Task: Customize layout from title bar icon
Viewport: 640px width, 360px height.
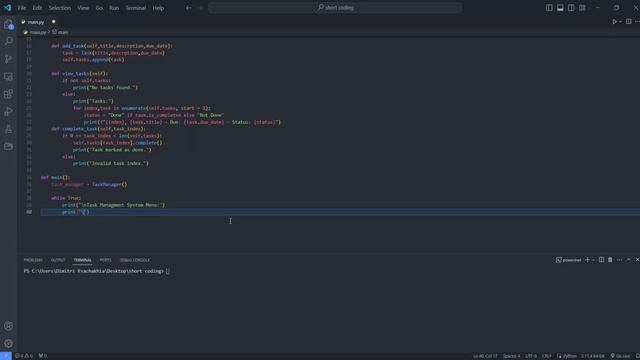Action: (x=582, y=8)
